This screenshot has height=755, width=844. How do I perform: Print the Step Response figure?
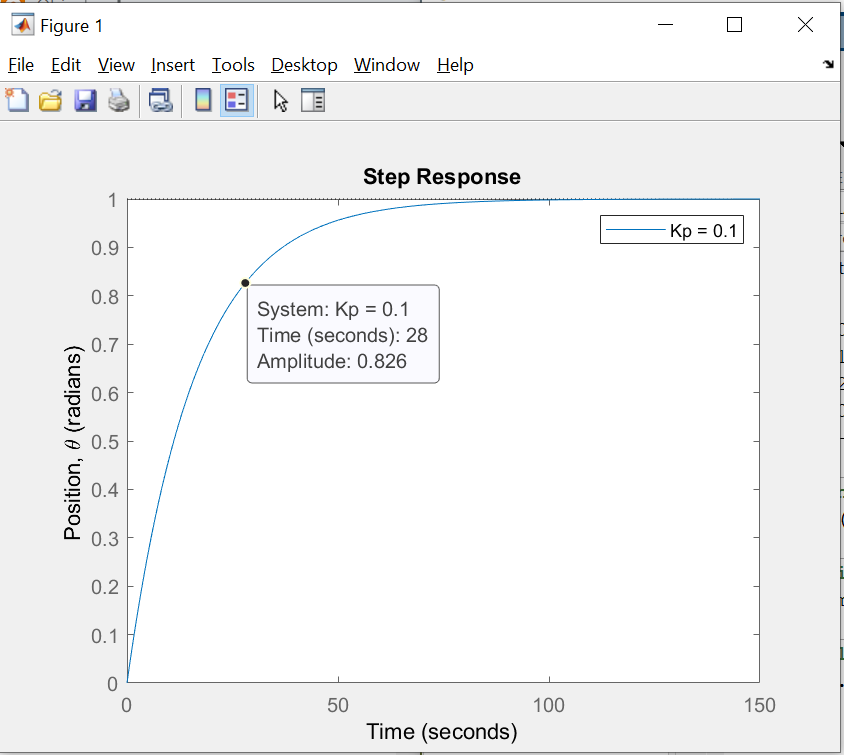tap(119, 100)
